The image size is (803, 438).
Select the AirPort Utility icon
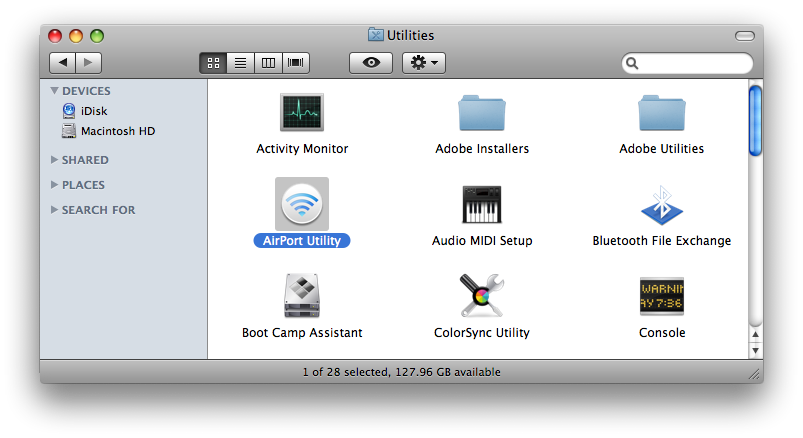(x=302, y=204)
